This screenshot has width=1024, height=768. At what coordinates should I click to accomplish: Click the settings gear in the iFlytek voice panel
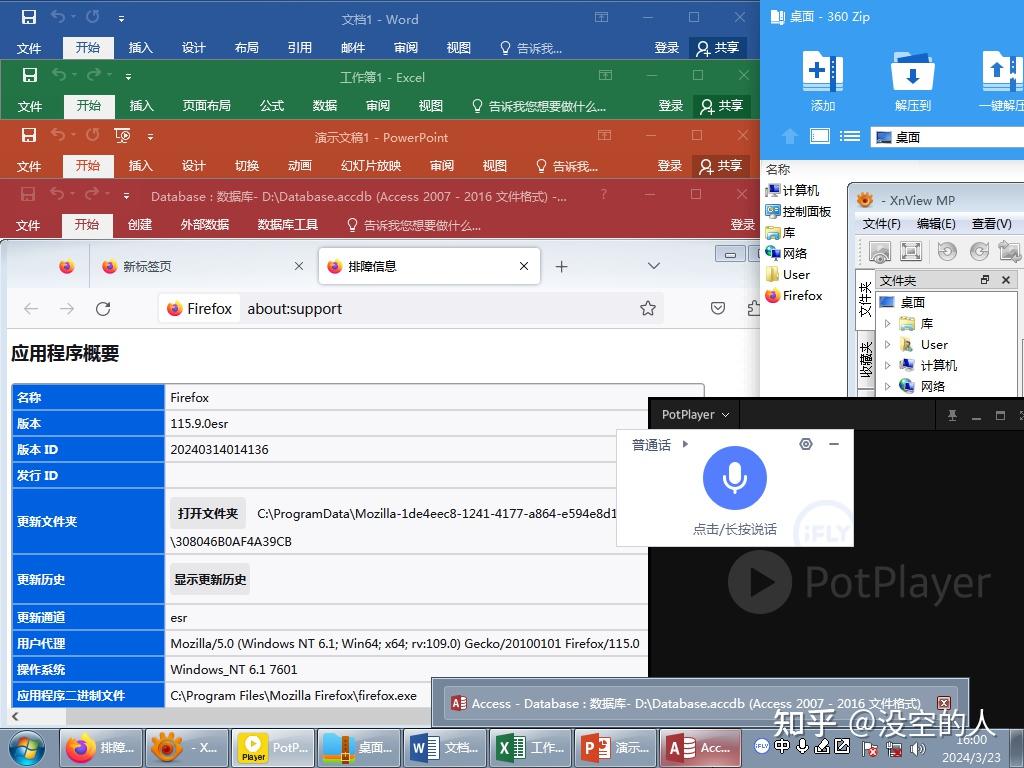[x=806, y=444]
